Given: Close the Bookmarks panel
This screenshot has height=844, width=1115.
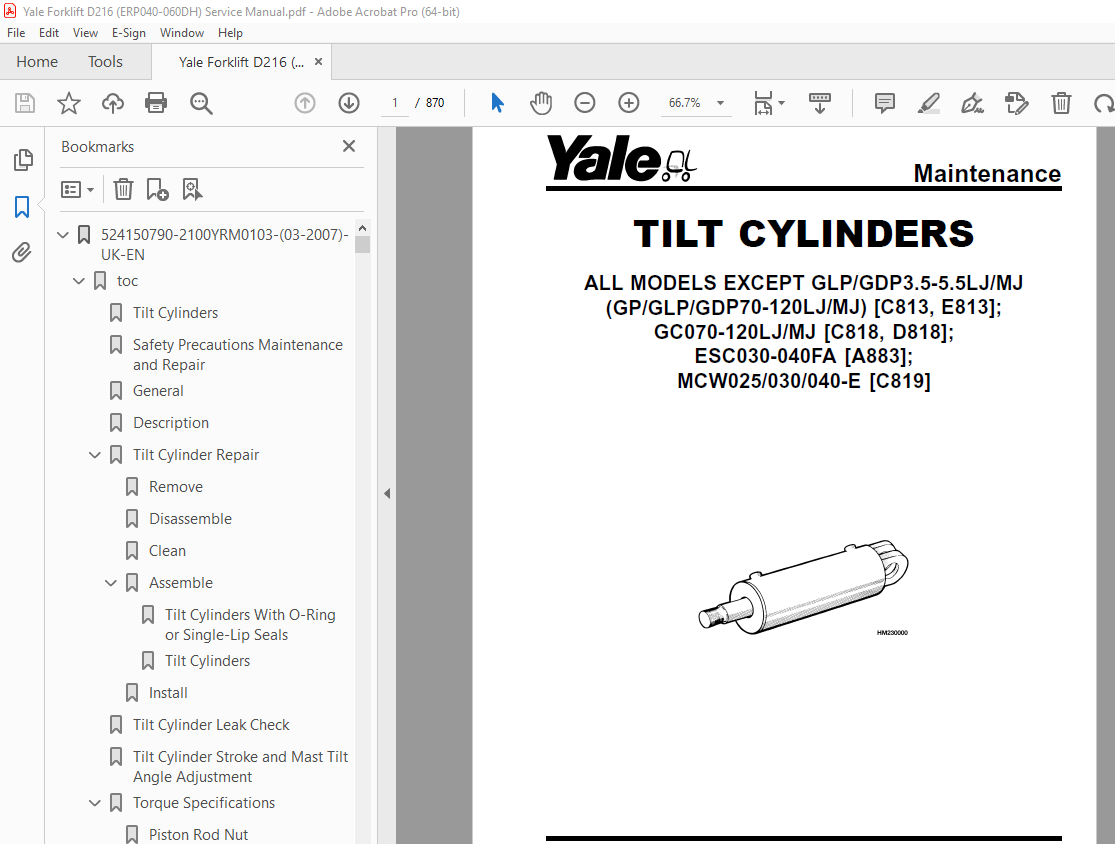Looking at the screenshot, I should (348, 146).
